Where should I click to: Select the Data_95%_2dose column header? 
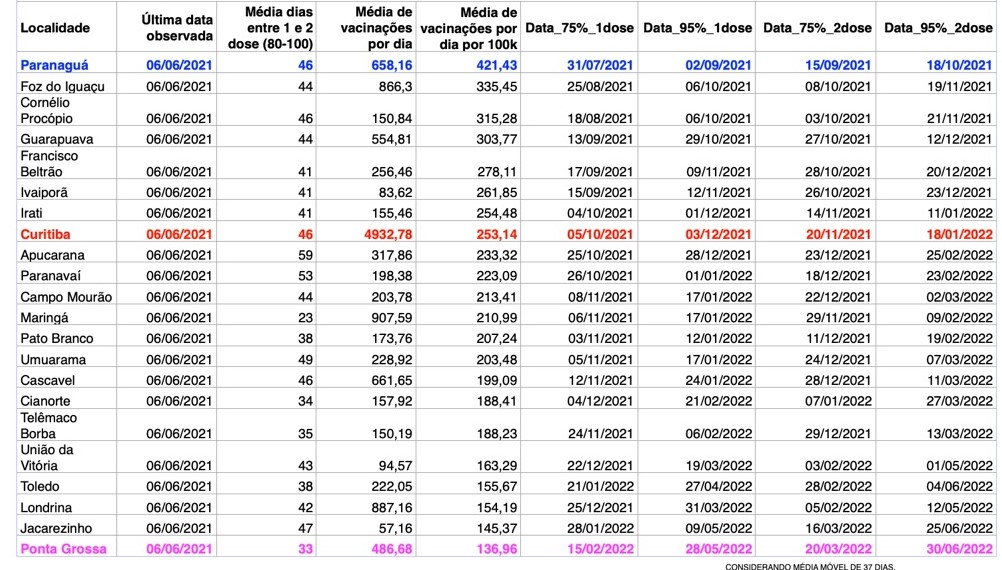coord(938,28)
